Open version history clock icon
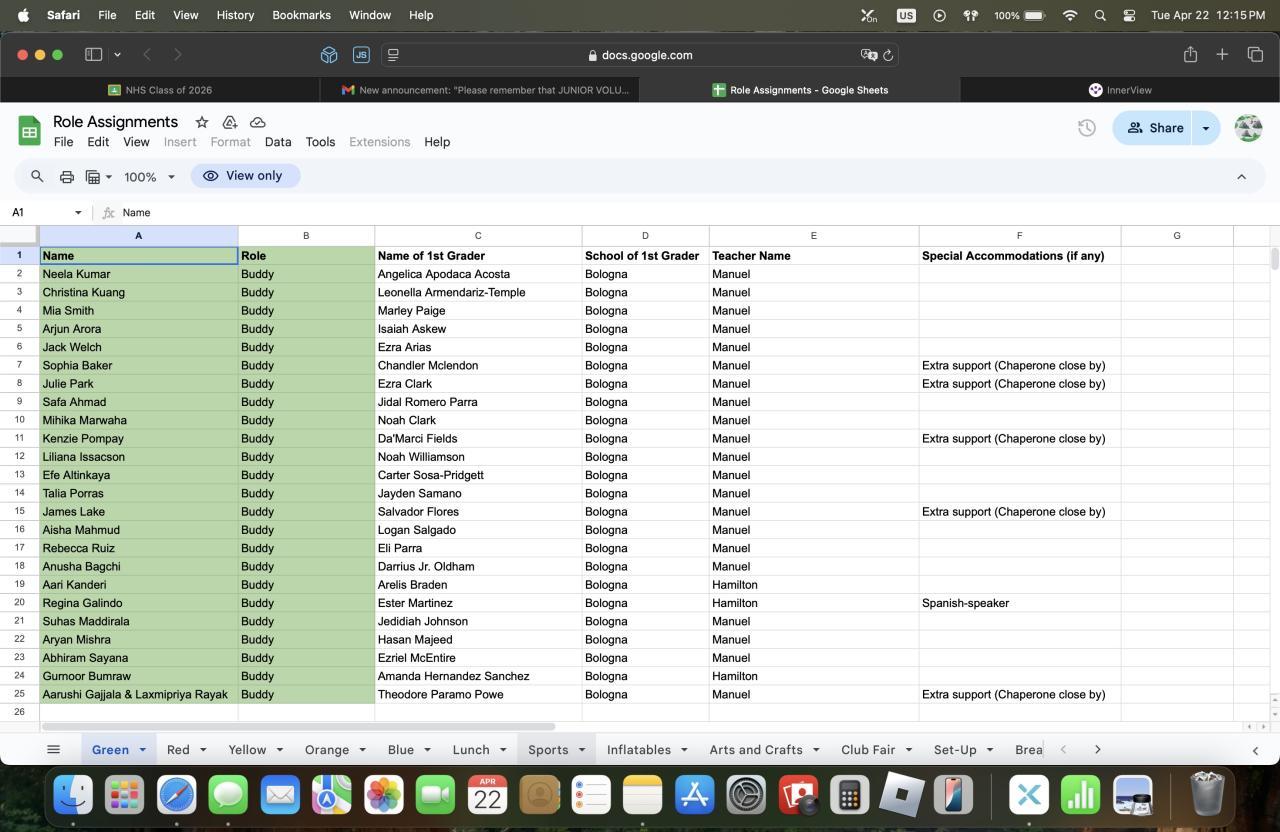The image size is (1280, 832). pyautogui.click(x=1086, y=128)
